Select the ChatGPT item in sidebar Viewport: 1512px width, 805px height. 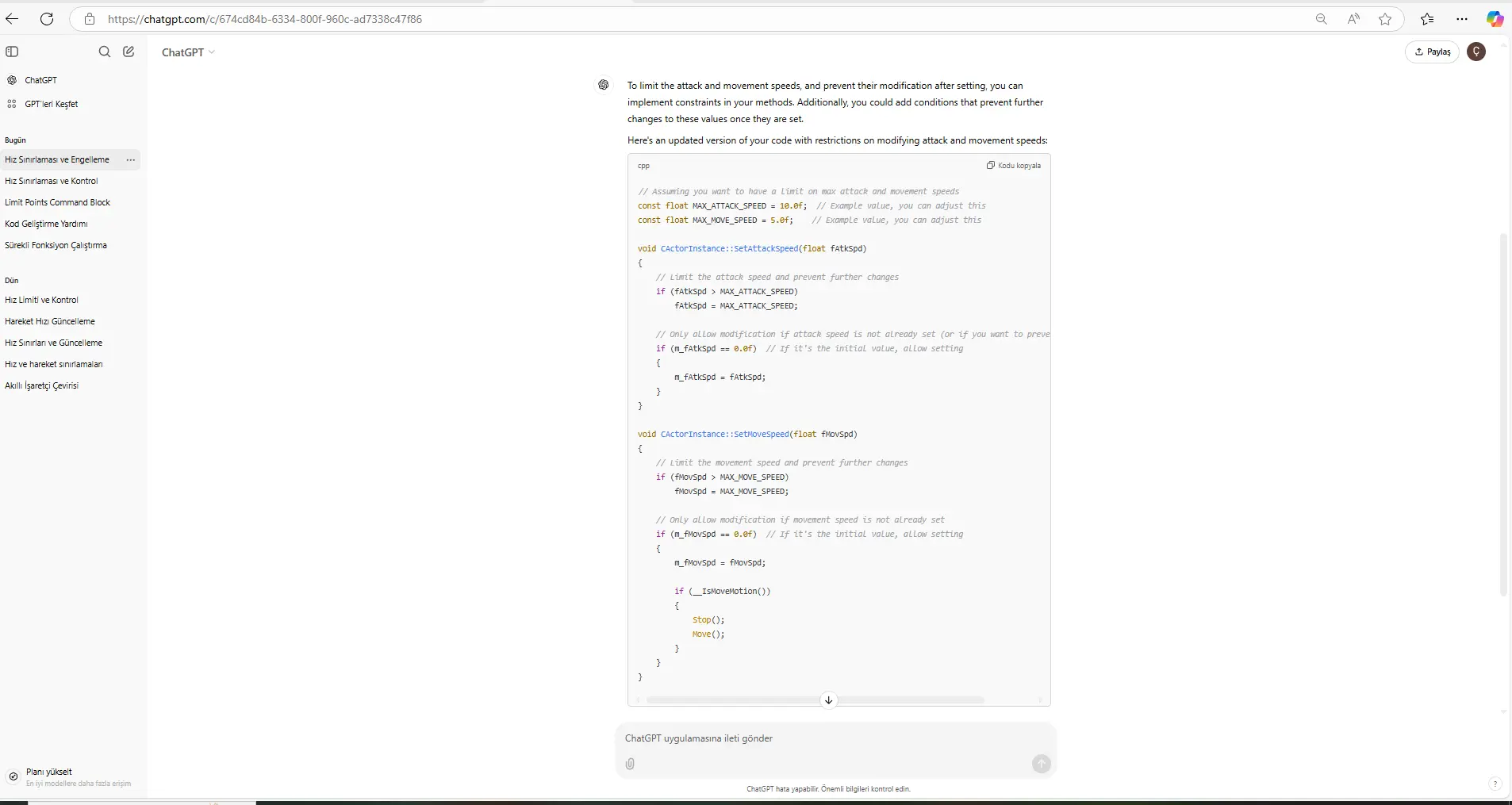click(40, 80)
